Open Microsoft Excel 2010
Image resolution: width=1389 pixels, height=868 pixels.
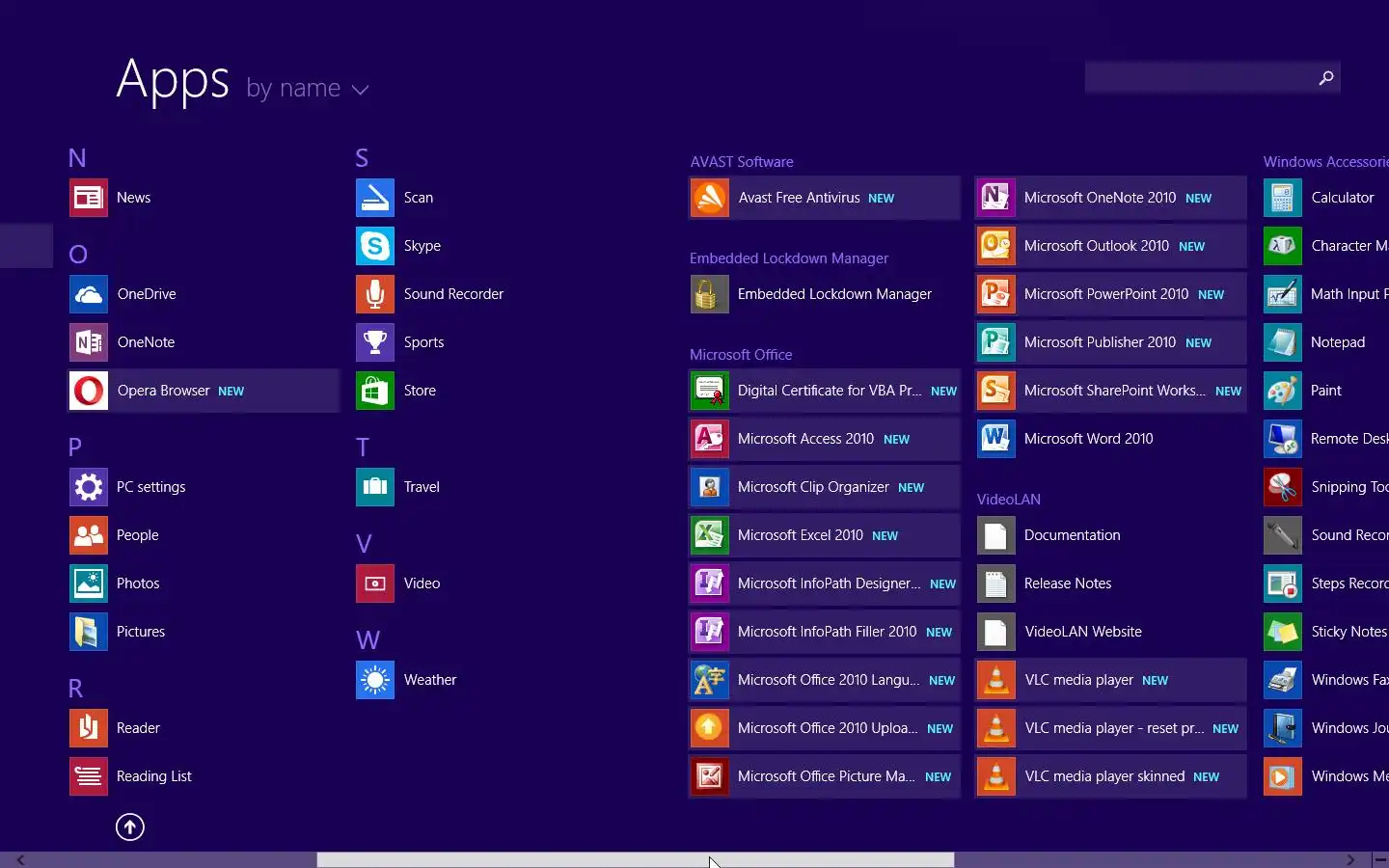click(825, 535)
